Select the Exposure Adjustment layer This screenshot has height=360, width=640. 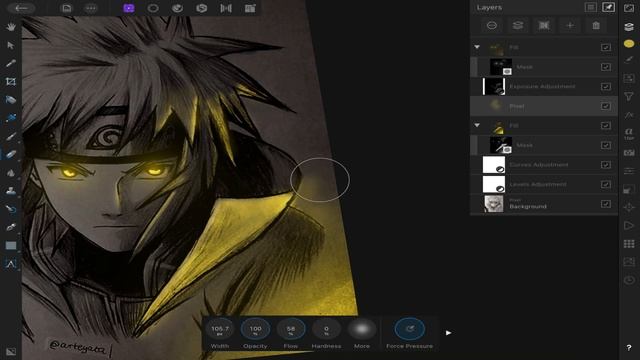click(x=544, y=87)
